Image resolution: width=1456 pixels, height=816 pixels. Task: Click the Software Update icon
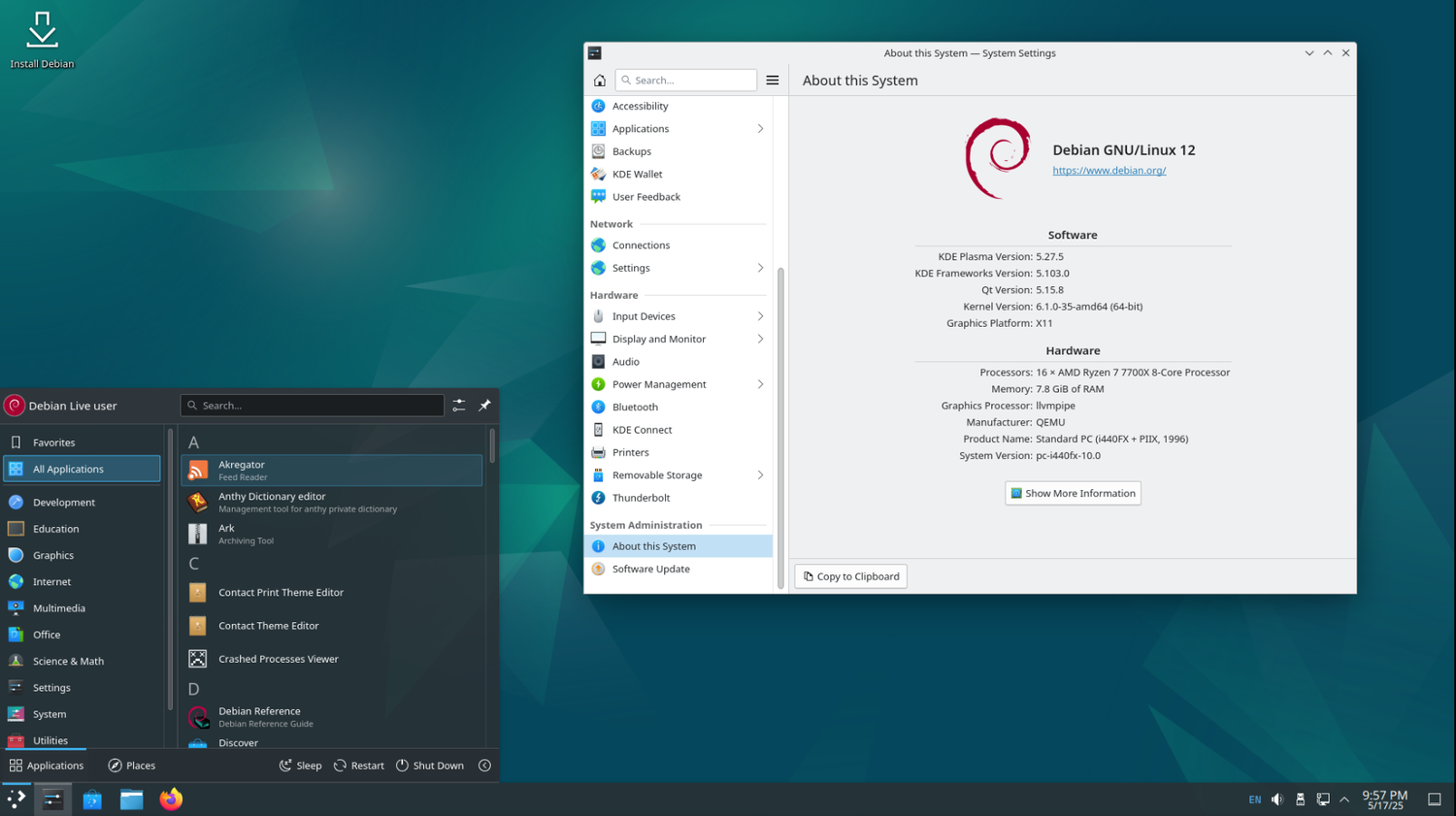tap(598, 570)
